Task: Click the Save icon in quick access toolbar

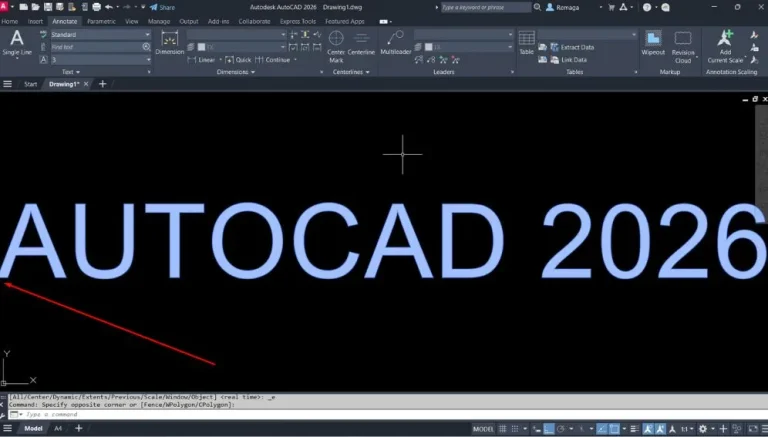Action: [48, 7]
